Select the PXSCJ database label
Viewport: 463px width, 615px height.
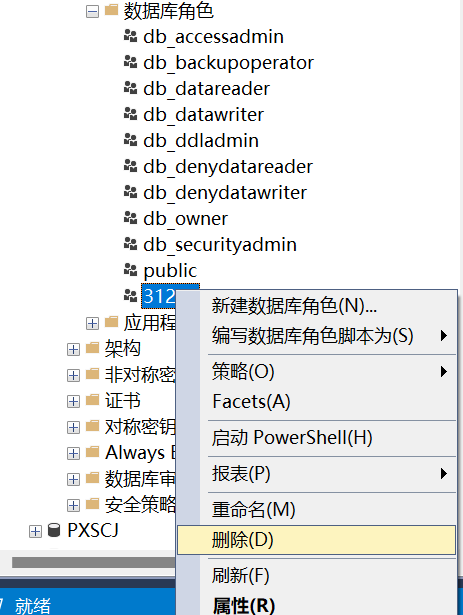(x=93, y=530)
